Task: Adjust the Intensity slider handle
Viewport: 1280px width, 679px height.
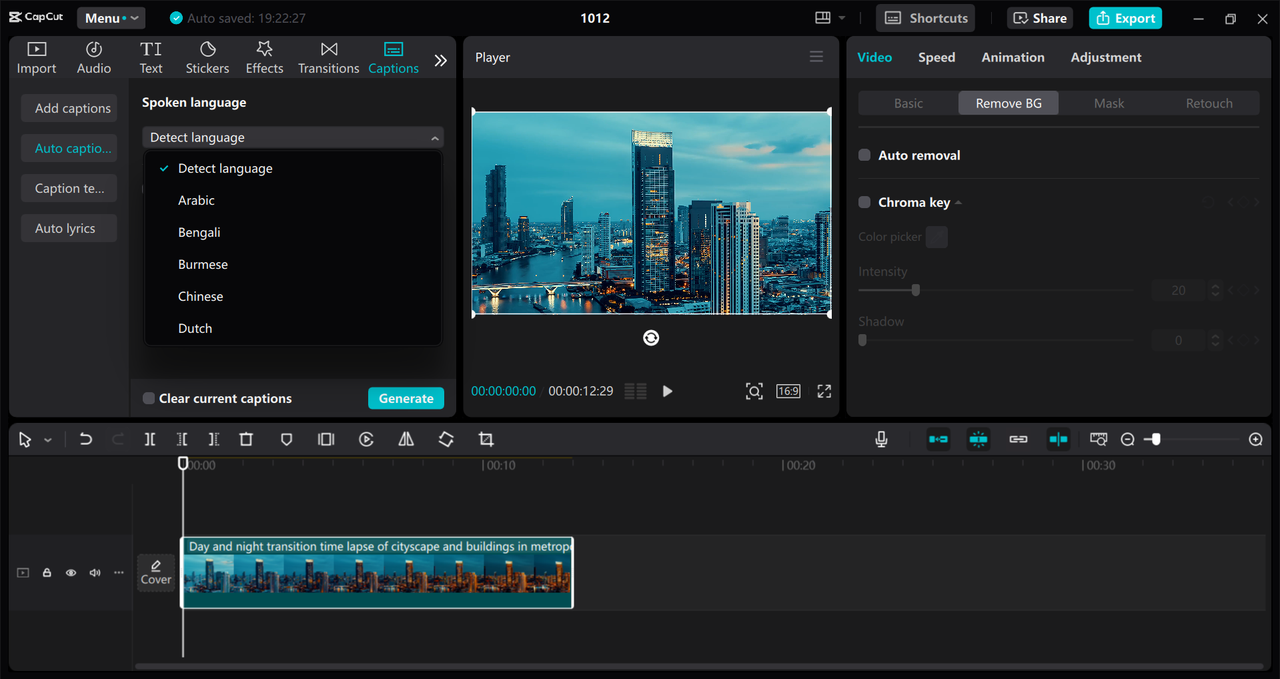Action: [915, 290]
